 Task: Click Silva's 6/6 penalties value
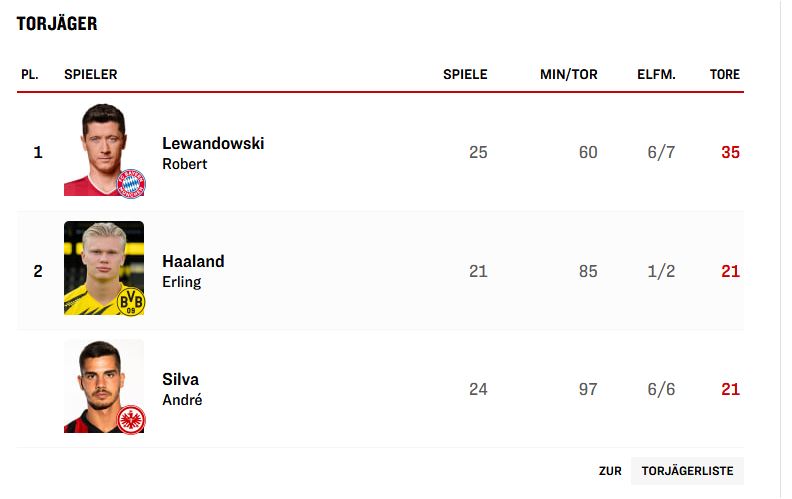point(661,389)
